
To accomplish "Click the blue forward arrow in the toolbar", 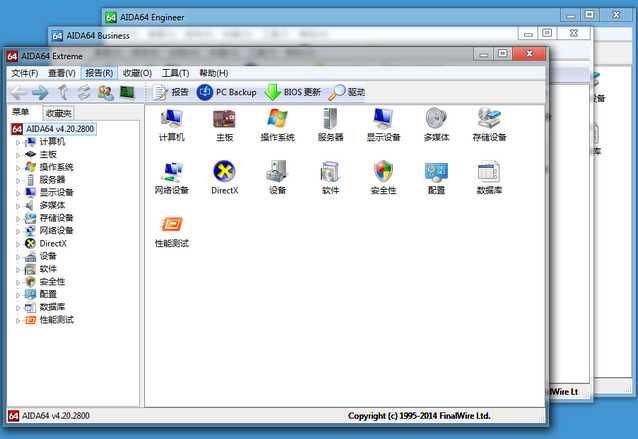I will [x=40, y=93].
